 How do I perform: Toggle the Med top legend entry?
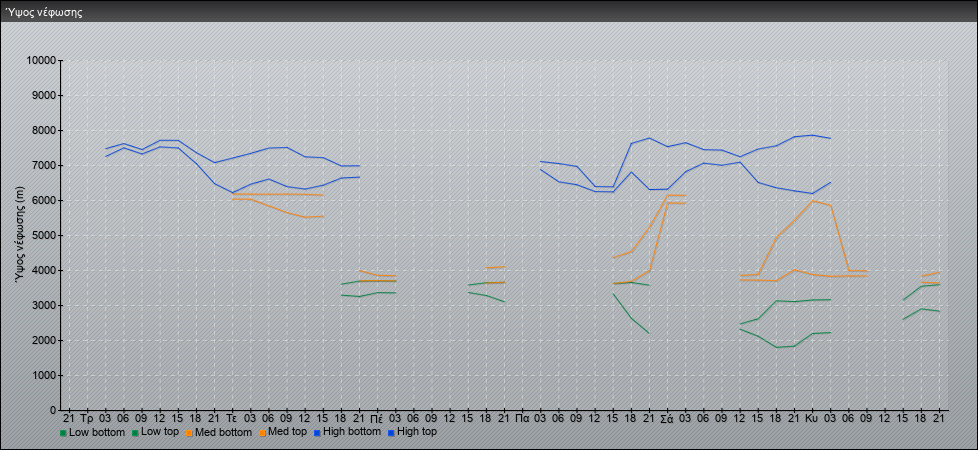coord(283,432)
